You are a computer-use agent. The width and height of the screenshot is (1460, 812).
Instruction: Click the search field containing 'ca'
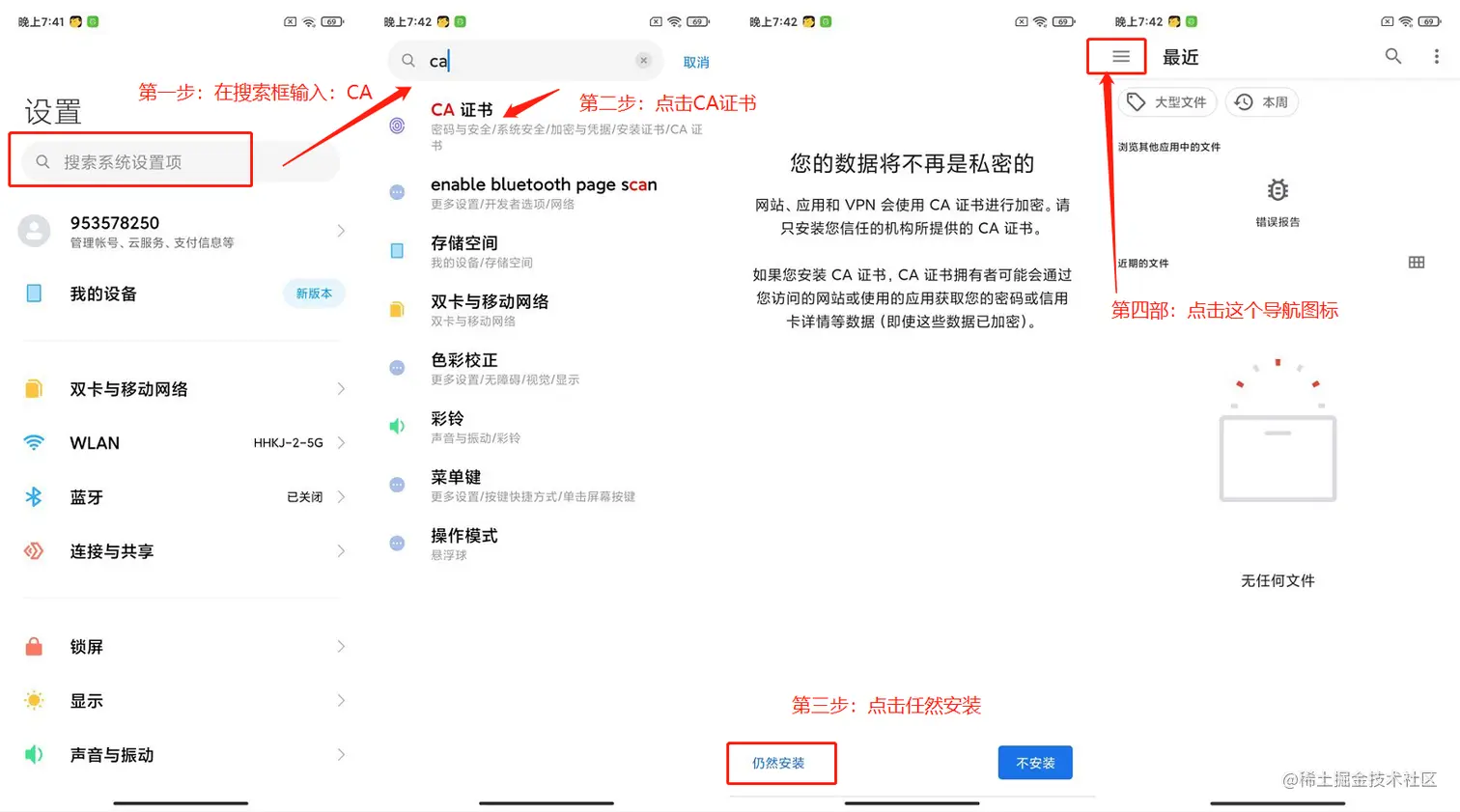[x=526, y=61]
